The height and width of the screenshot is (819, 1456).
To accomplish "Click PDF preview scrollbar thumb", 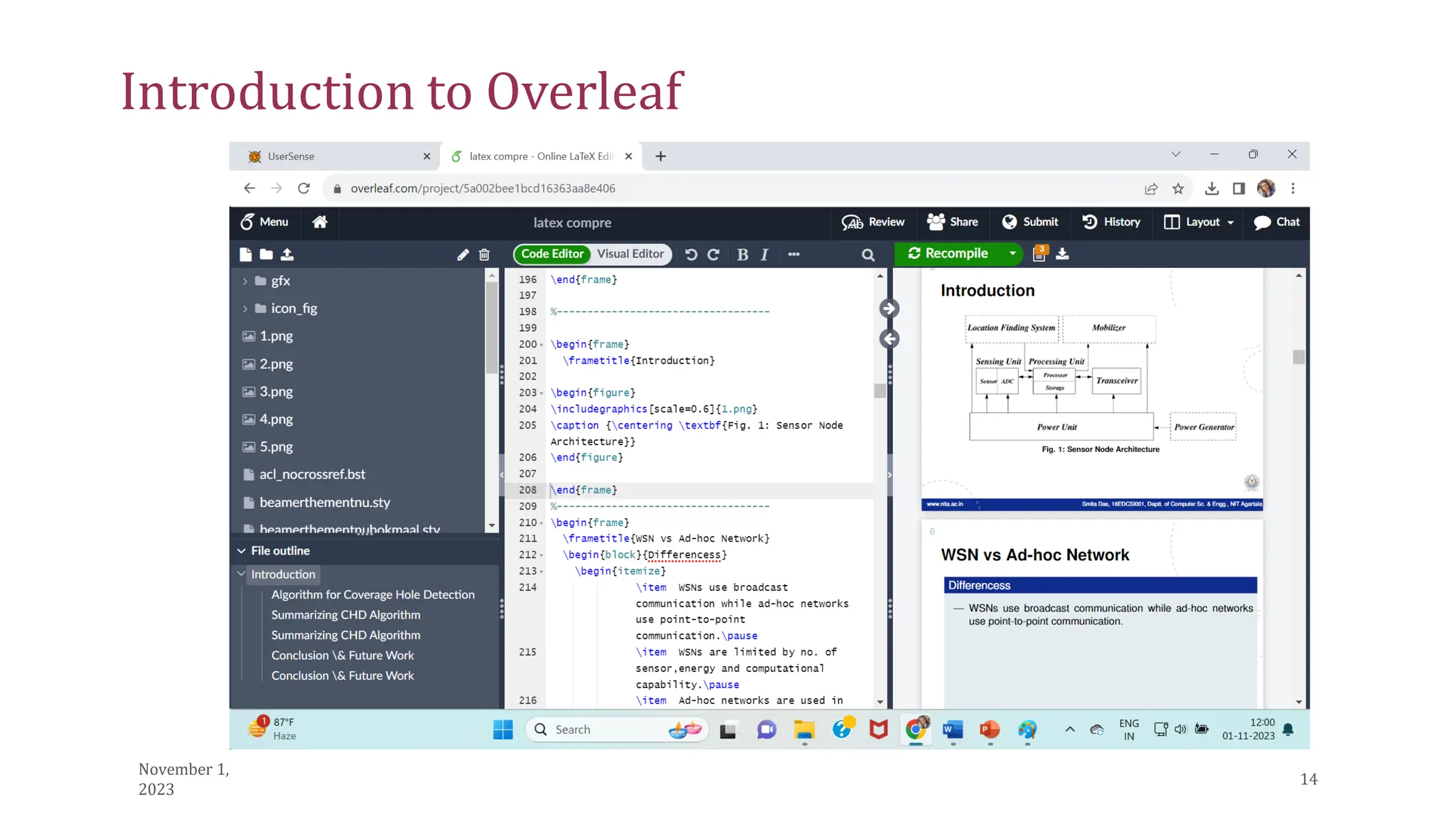I will click(1298, 357).
